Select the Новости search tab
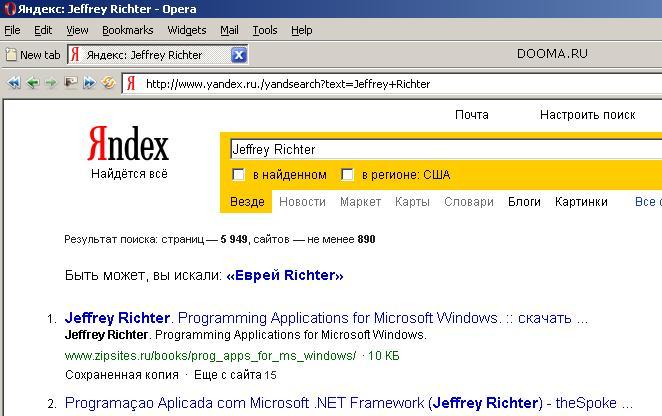The width and height of the screenshot is (662, 416). pos(302,202)
